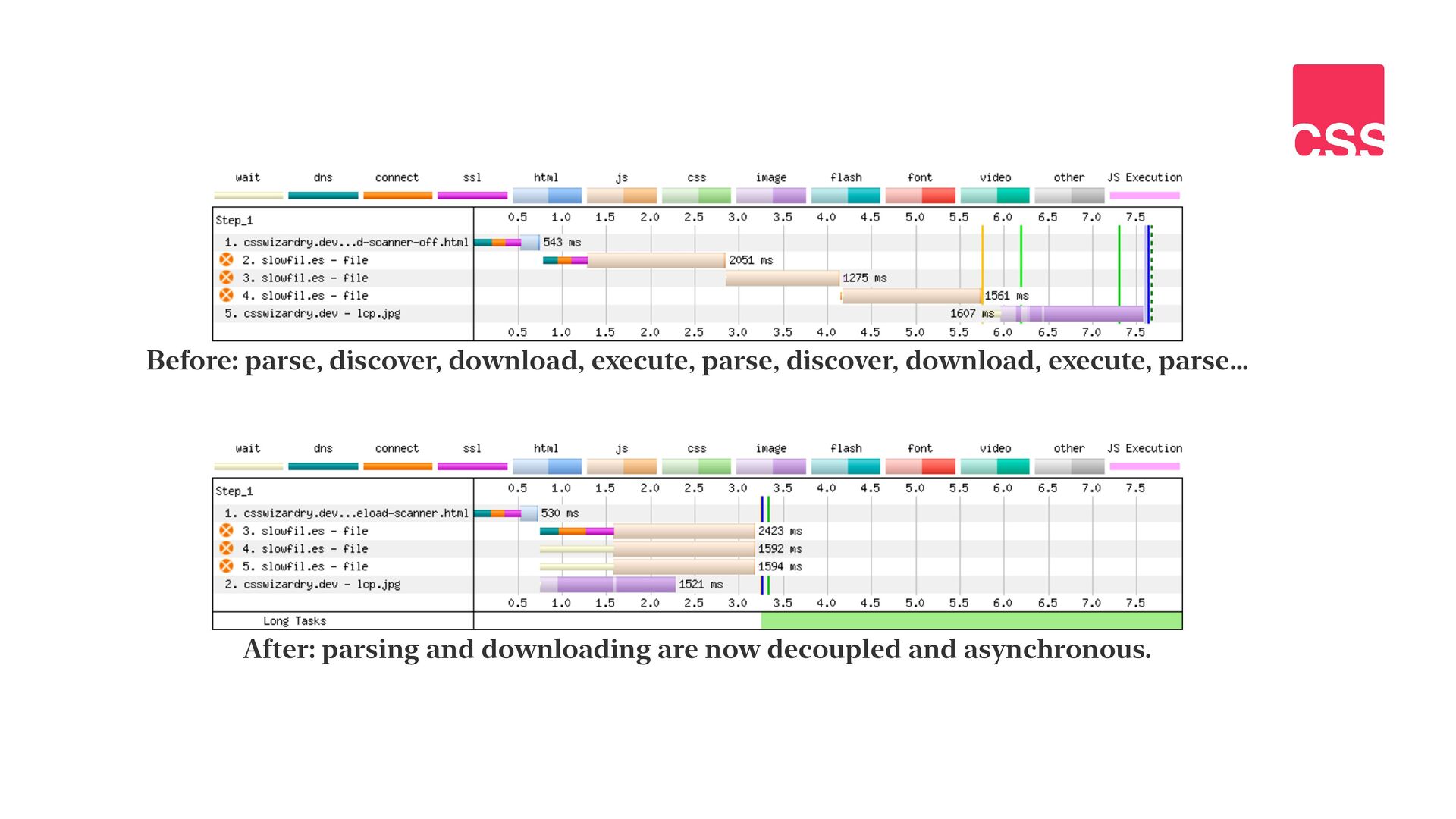The height and width of the screenshot is (819, 1456).
Task: Click the purple lcp.jpg bar in Before chart
Action: tap(1072, 313)
